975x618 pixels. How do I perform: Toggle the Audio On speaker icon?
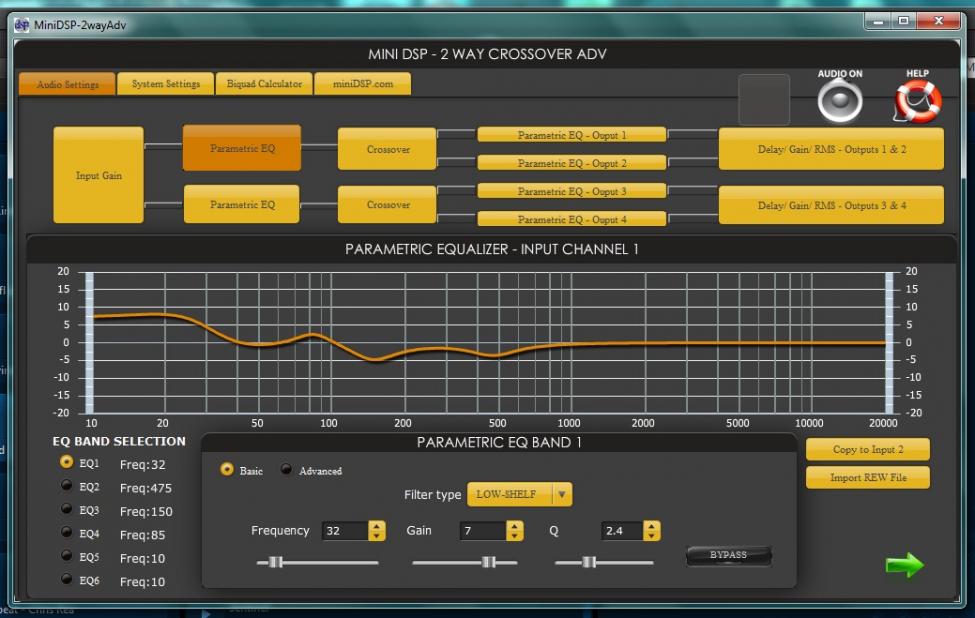coord(839,101)
